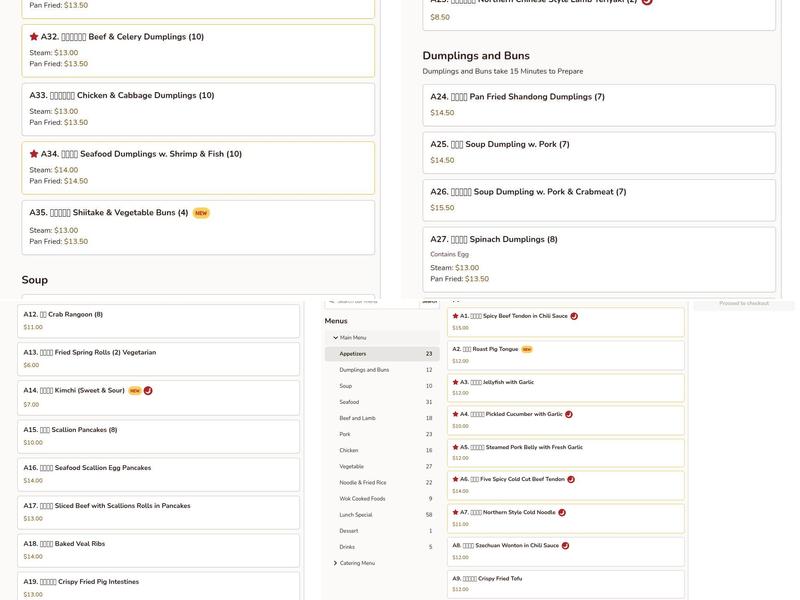This screenshot has height=600, width=800.
Task: Click the NEW badge on Roast Pig Tongue
Action: [x=527, y=349]
